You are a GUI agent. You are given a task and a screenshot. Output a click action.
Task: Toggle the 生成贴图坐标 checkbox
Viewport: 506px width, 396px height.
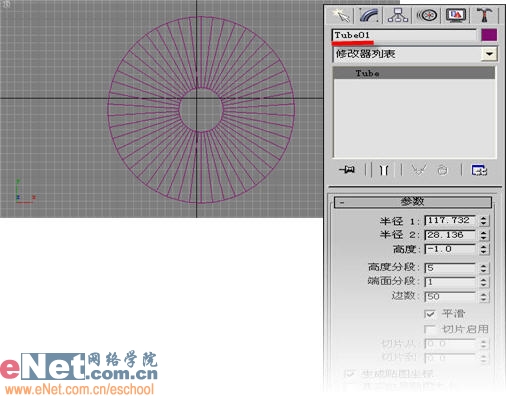point(349,374)
